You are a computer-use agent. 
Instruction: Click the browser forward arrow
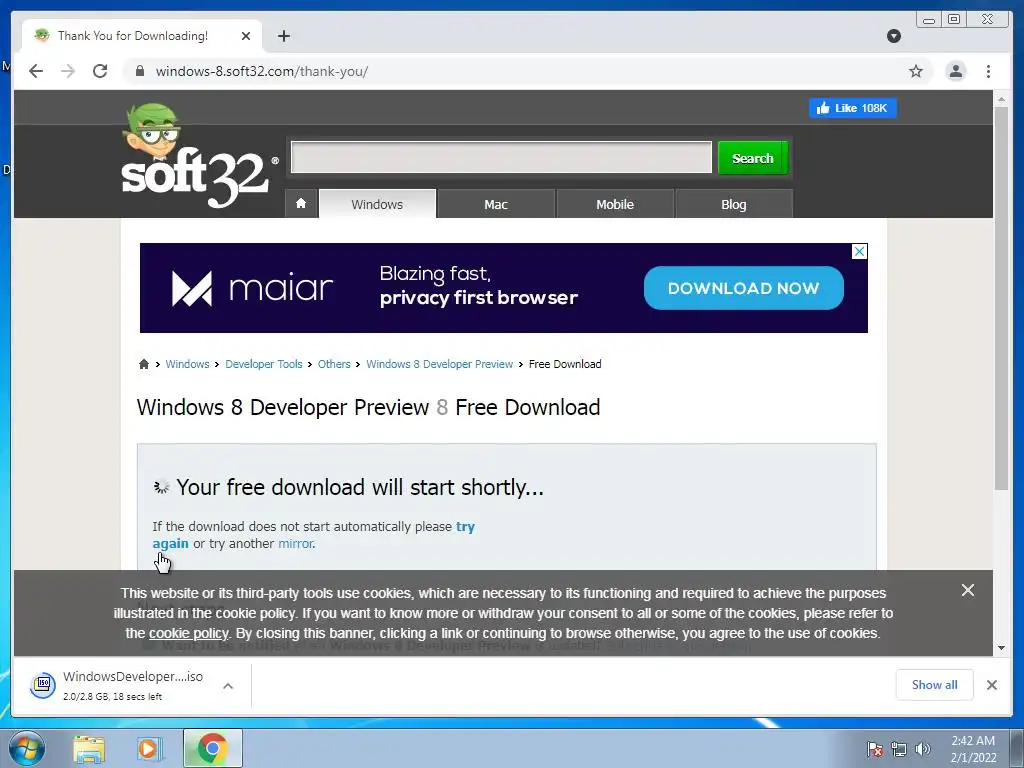68,71
